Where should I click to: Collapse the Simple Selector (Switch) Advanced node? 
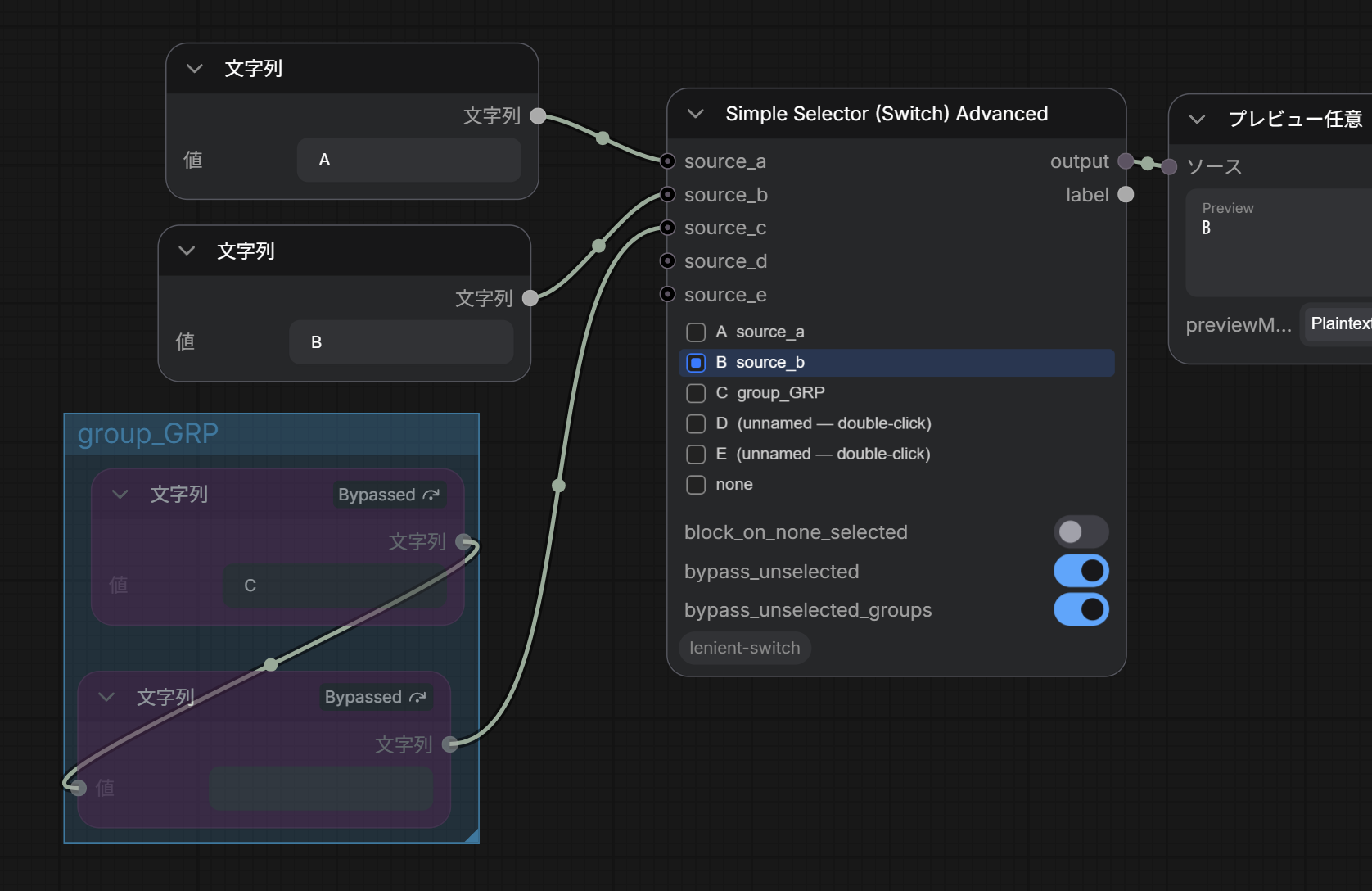(696, 114)
